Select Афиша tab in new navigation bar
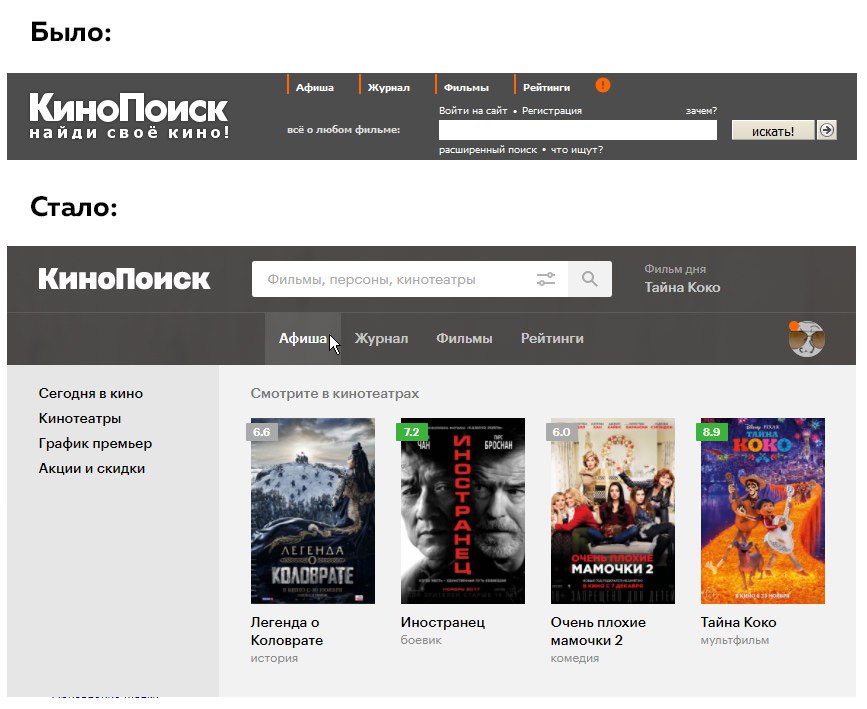 tap(302, 338)
